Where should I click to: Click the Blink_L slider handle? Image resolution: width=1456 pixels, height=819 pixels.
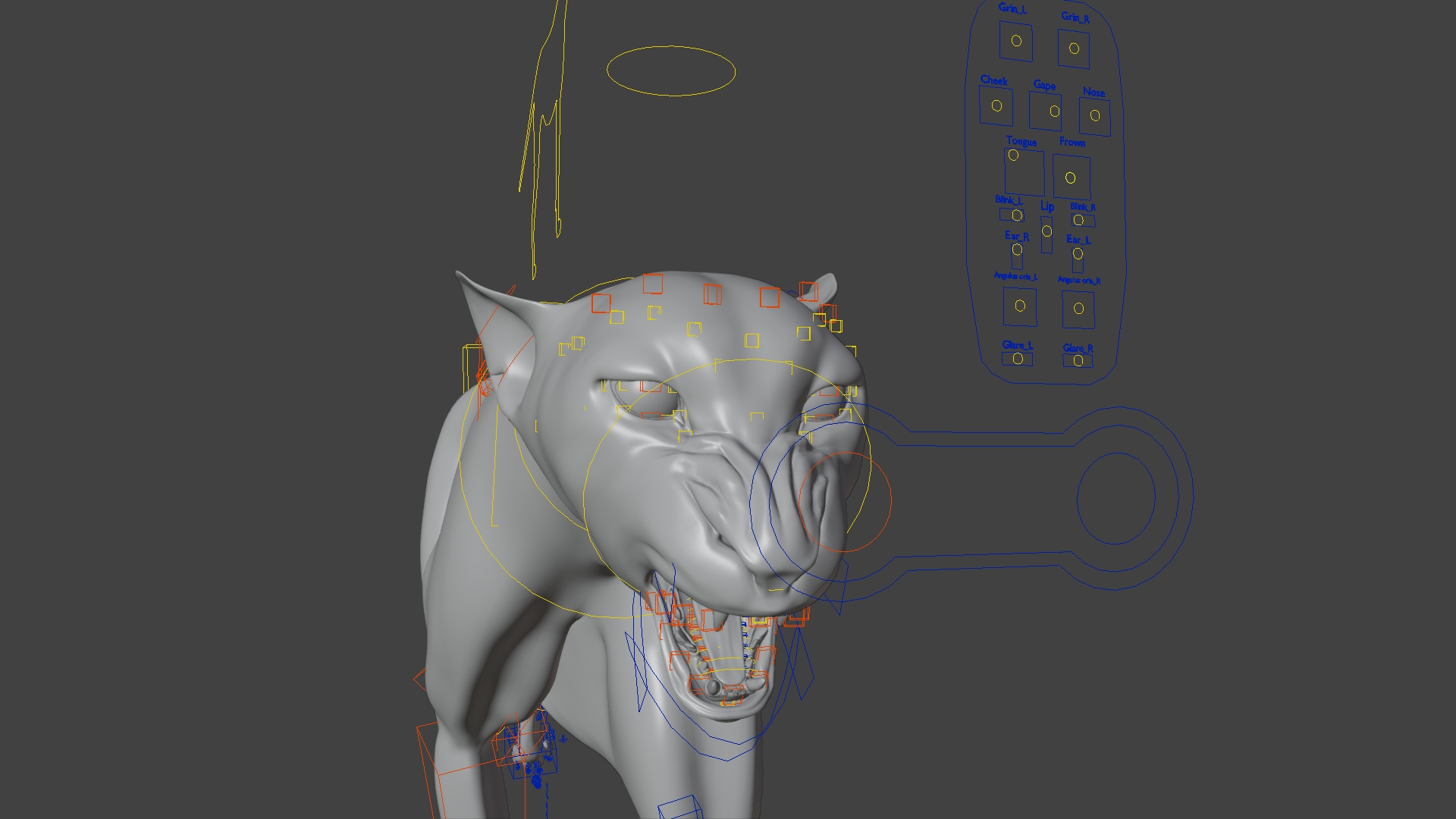(x=1017, y=215)
